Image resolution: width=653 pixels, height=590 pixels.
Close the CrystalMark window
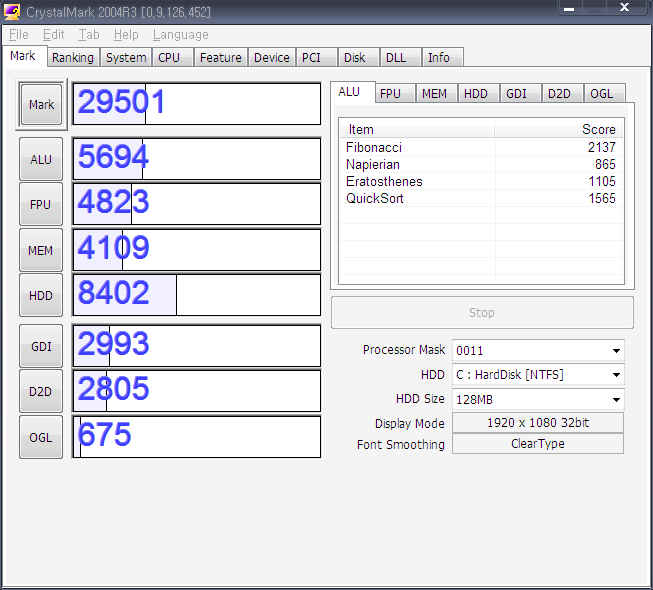[x=624, y=7]
